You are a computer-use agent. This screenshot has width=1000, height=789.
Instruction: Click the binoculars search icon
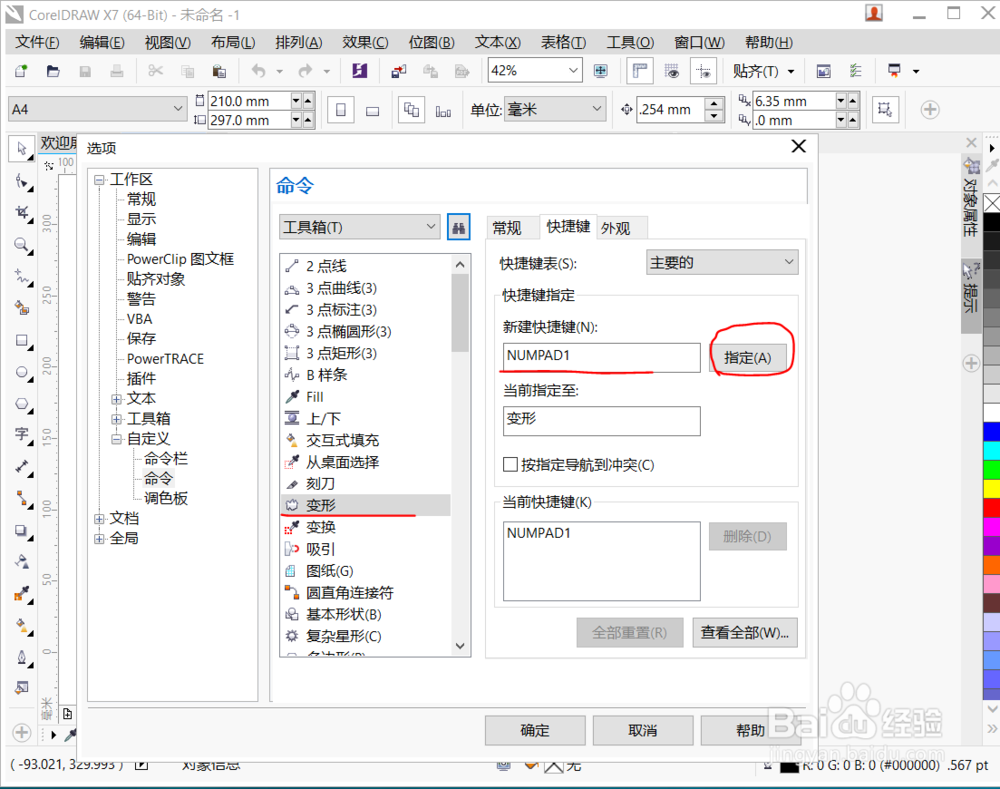(459, 227)
